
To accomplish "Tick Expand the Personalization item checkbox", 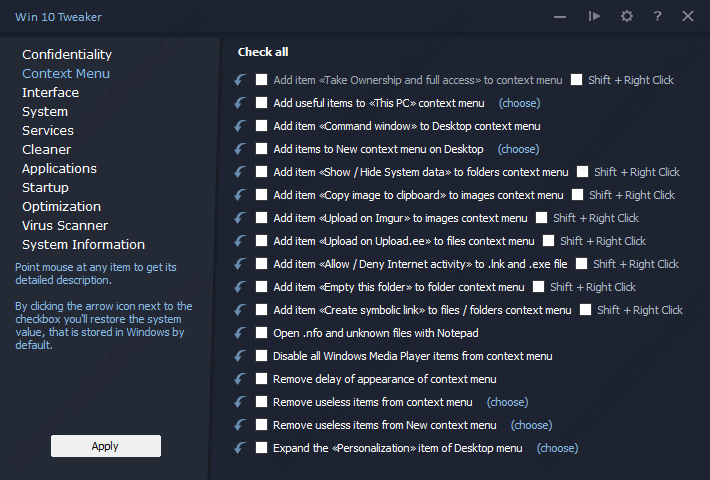I will tap(261, 448).
